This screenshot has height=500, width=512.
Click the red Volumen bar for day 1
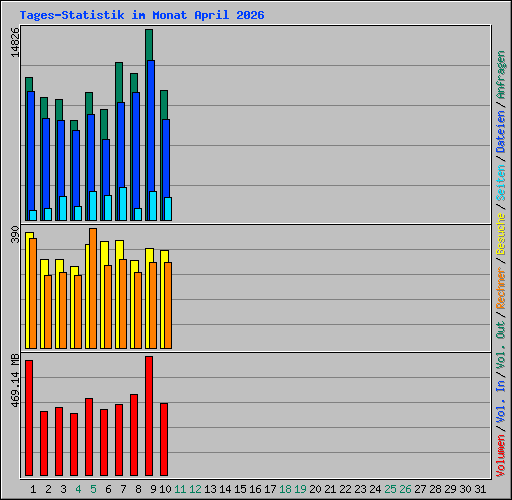click(29, 418)
